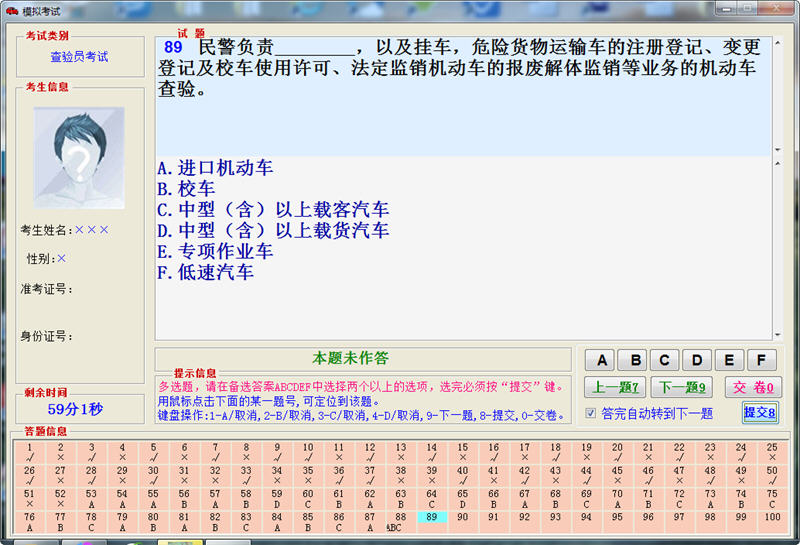Jump to question 1 in answer grid
The height and width of the screenshot is (545, 800).
[x=30, y=452]
